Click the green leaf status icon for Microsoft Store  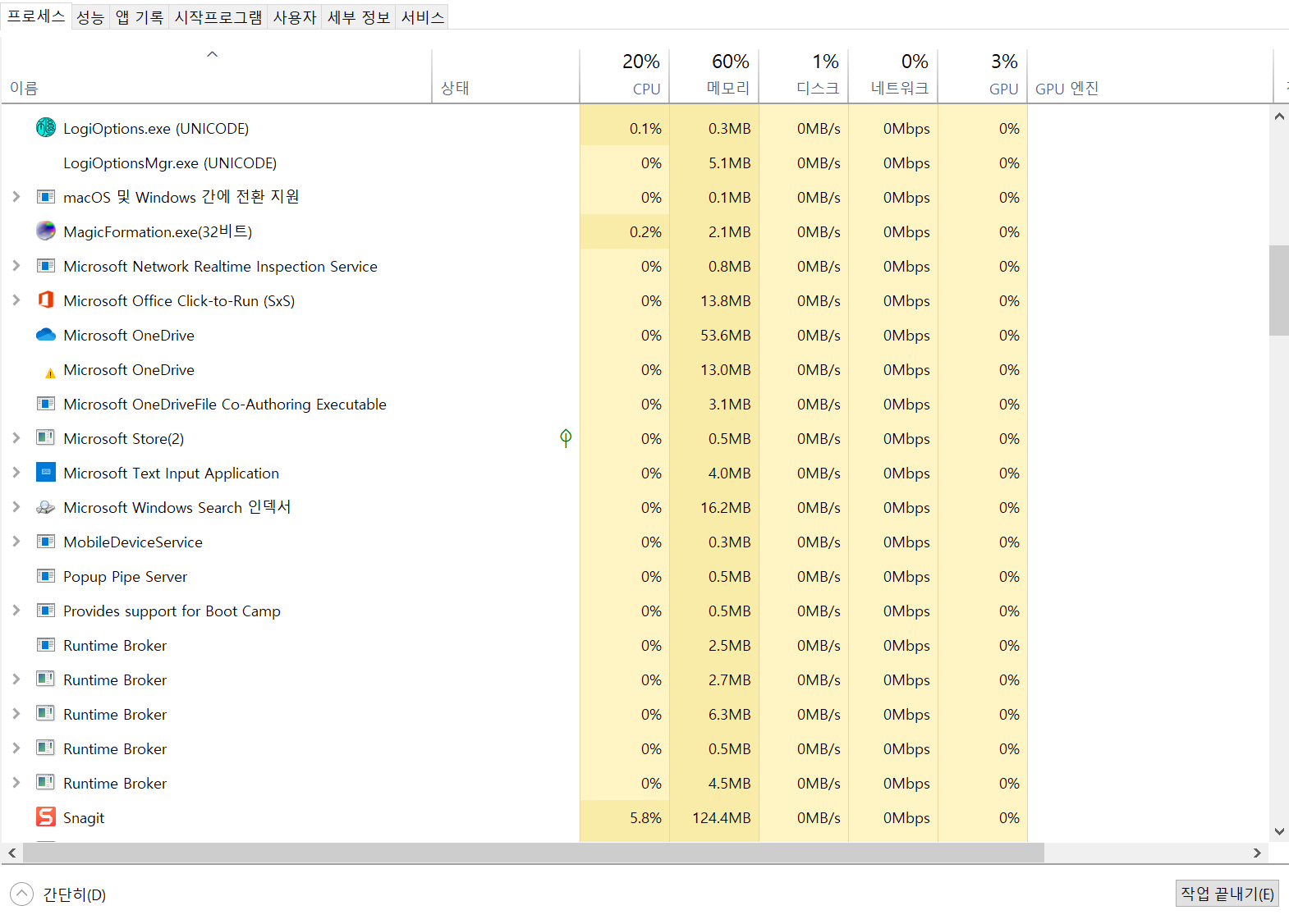(x=566, y=438)
